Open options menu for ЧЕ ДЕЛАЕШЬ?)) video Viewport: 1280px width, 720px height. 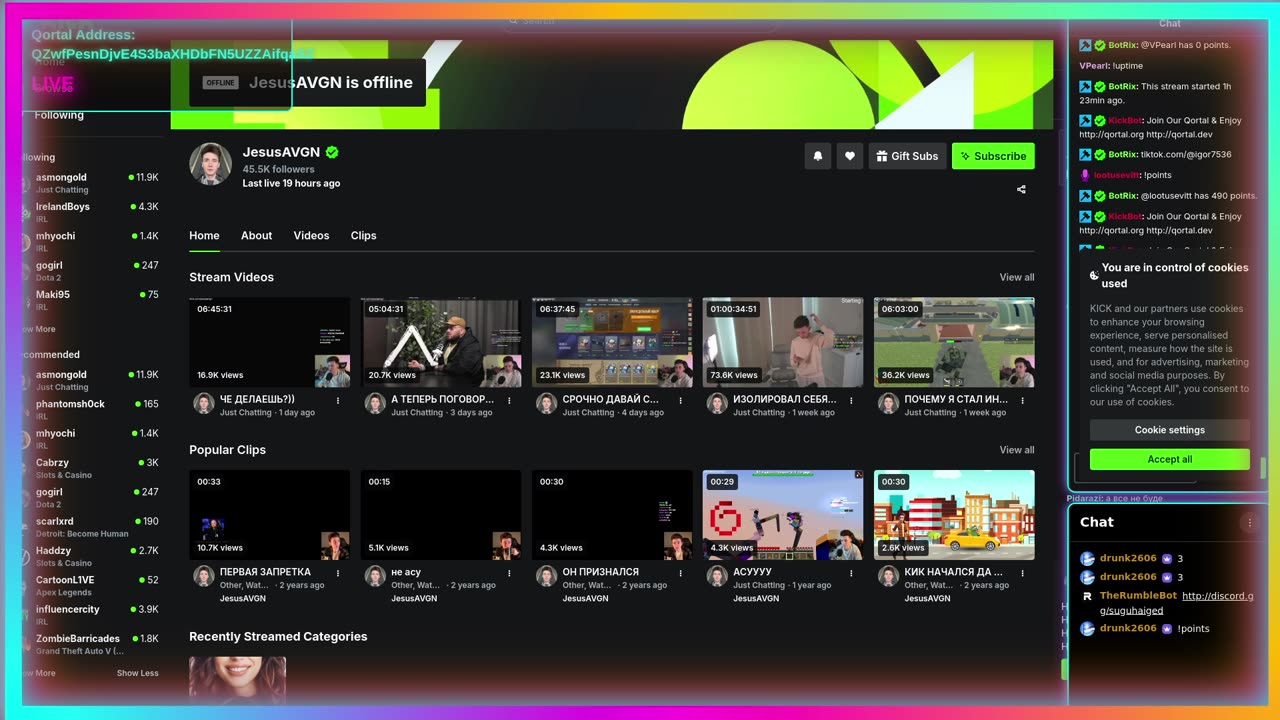click(x=338, y=401)
